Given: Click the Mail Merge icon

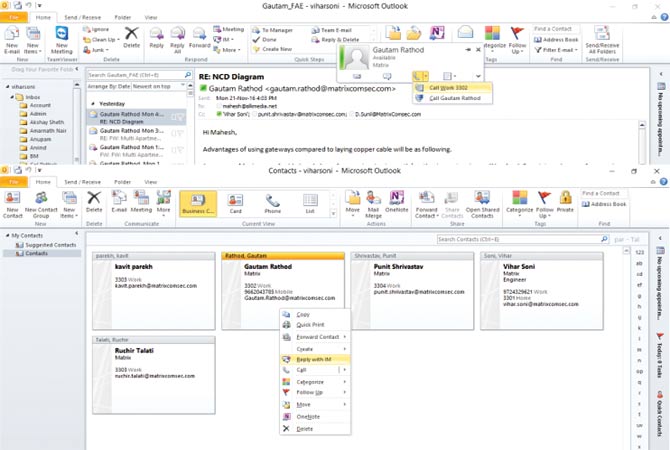Looking at the screenshot, I should point(373,205).
